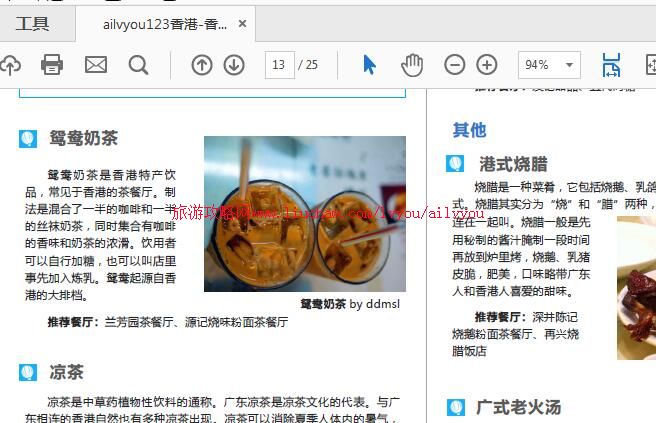Zoom out with minus button
This screenshot has width=656, height=423.
(455, 65)
